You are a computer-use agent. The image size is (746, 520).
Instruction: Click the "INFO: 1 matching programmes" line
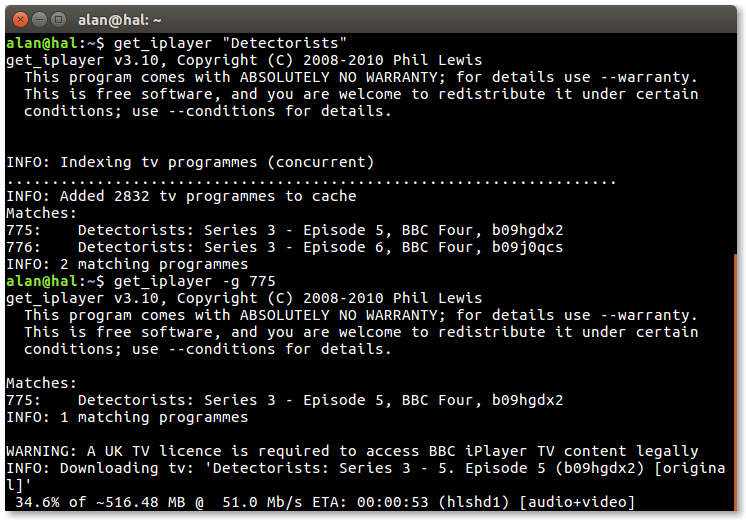pos(127,417)
